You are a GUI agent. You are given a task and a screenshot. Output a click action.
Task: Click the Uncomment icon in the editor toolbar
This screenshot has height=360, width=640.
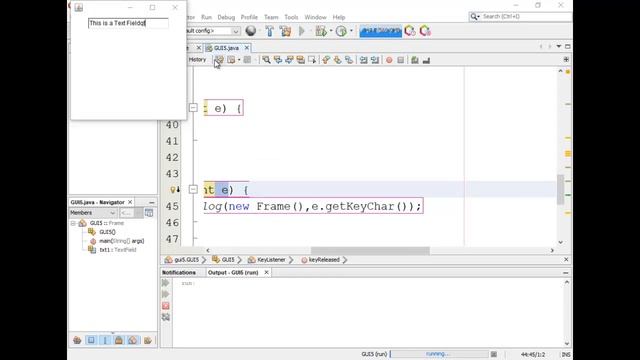click(426, 60)
